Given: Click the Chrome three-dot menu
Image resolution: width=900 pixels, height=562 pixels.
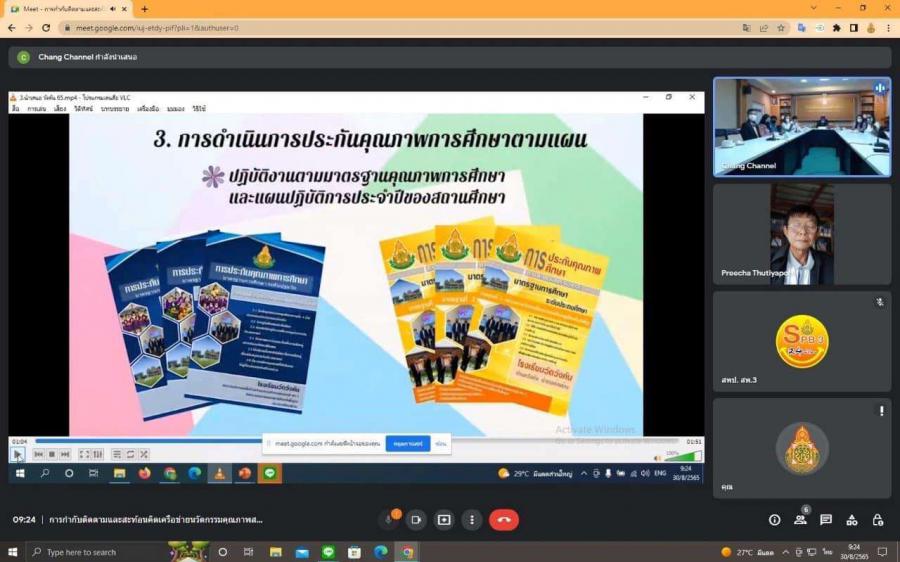Looking at the screenshot, I should click(x=888, y=28).
